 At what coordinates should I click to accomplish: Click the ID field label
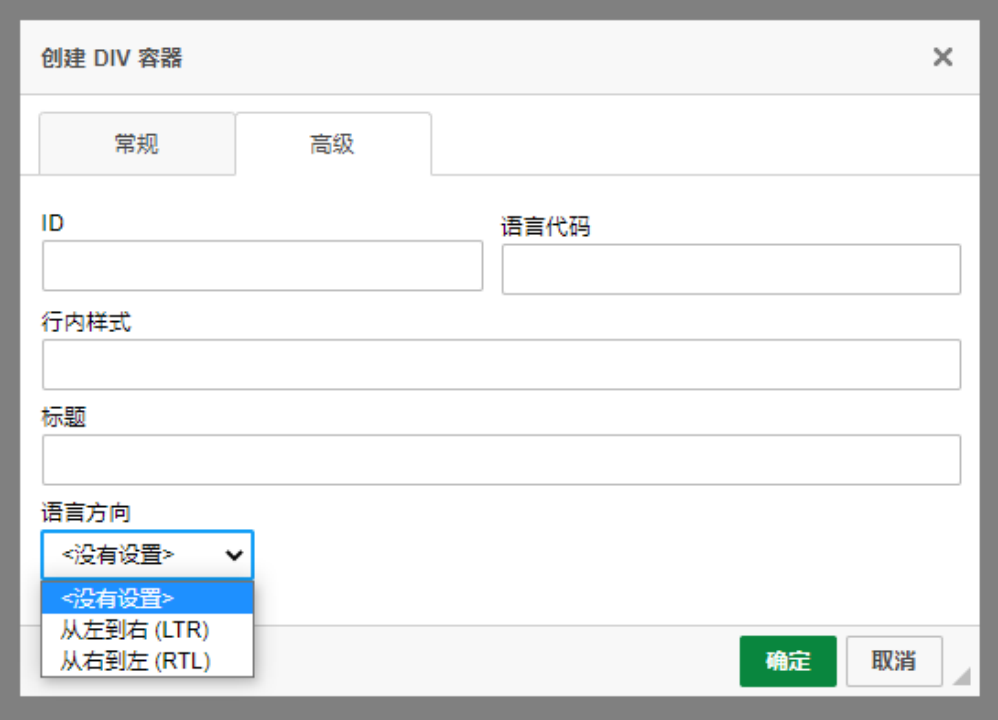tap(53, 223)
